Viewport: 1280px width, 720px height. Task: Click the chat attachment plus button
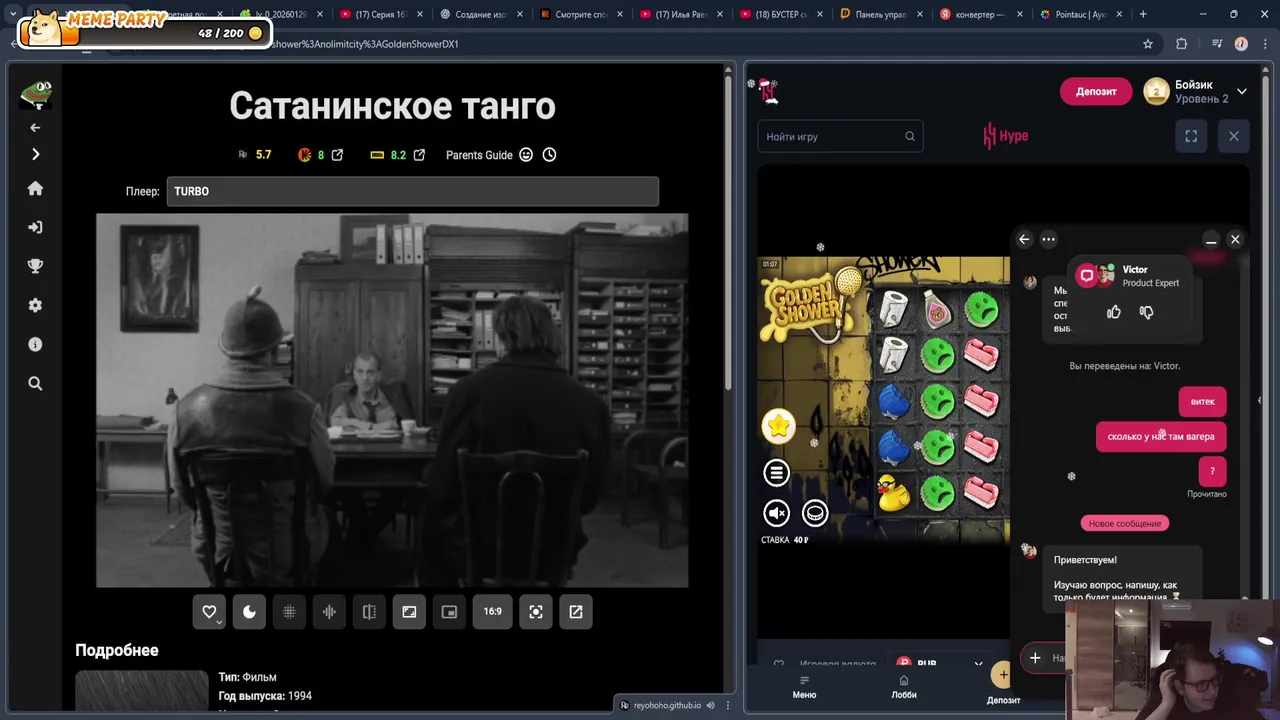coord(1035,657)
